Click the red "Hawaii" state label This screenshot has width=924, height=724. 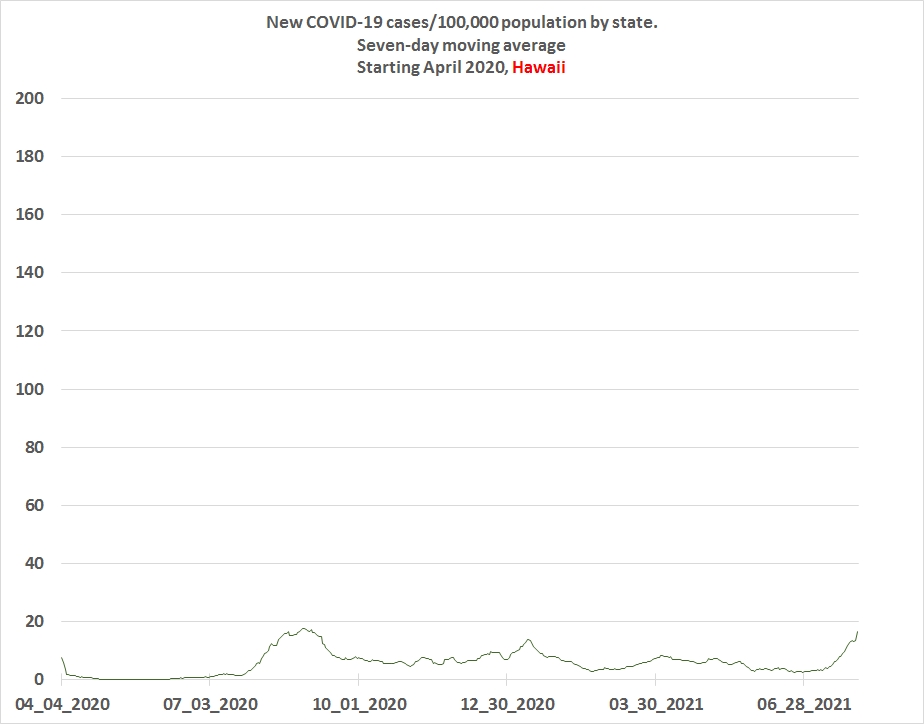[x=539, y=67]
